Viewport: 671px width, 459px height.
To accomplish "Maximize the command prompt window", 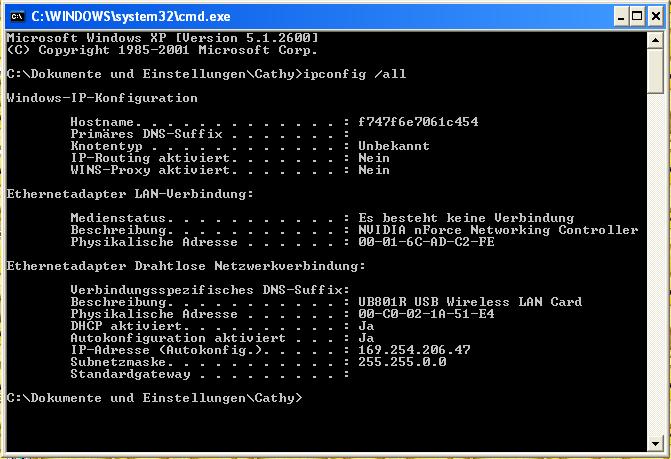I will click(x=637, y=17).
